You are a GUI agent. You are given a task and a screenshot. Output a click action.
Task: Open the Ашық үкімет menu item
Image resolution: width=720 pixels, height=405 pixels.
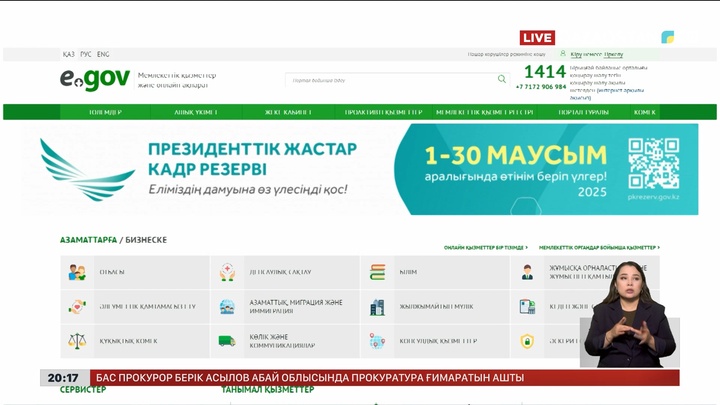tap(196, 112)
